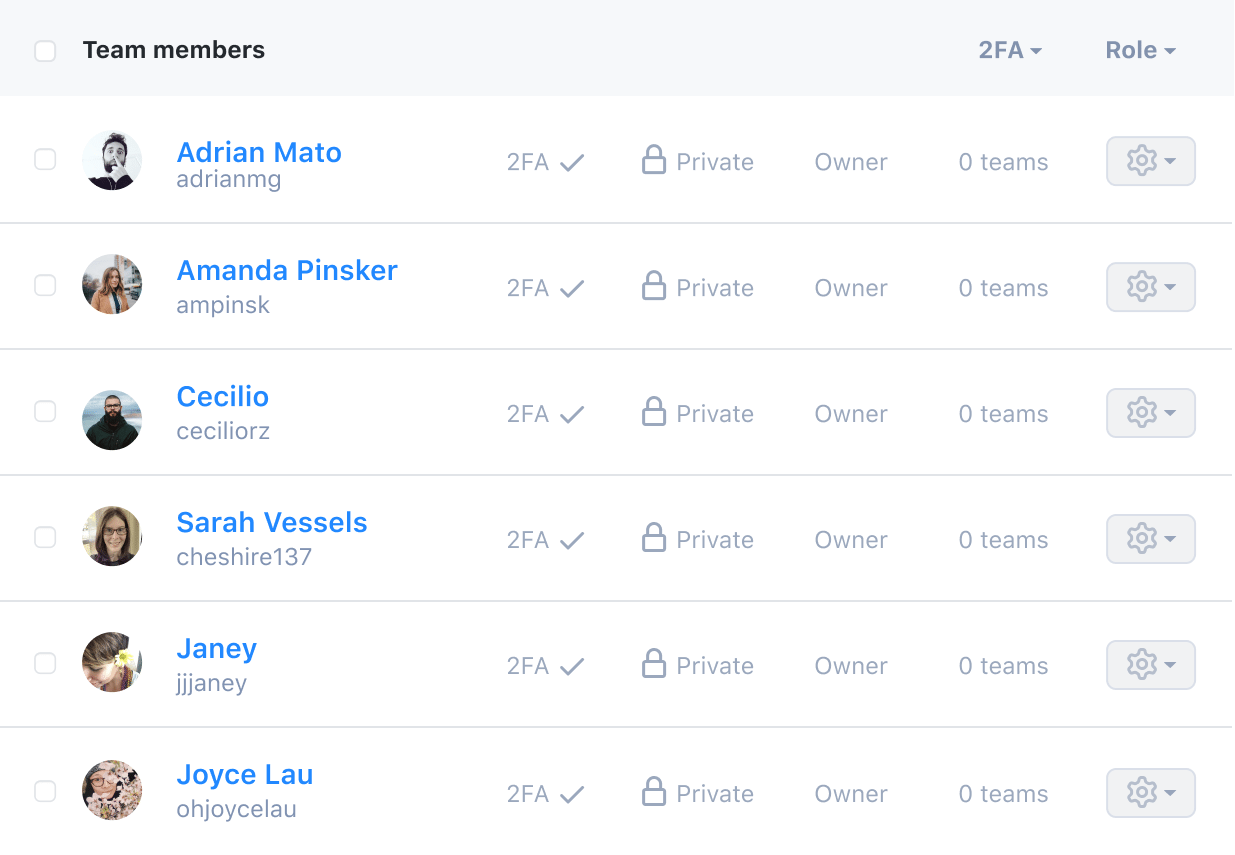Tick the checkbox for Janey
Screen dimensions: 1235x855
(45, 663)
